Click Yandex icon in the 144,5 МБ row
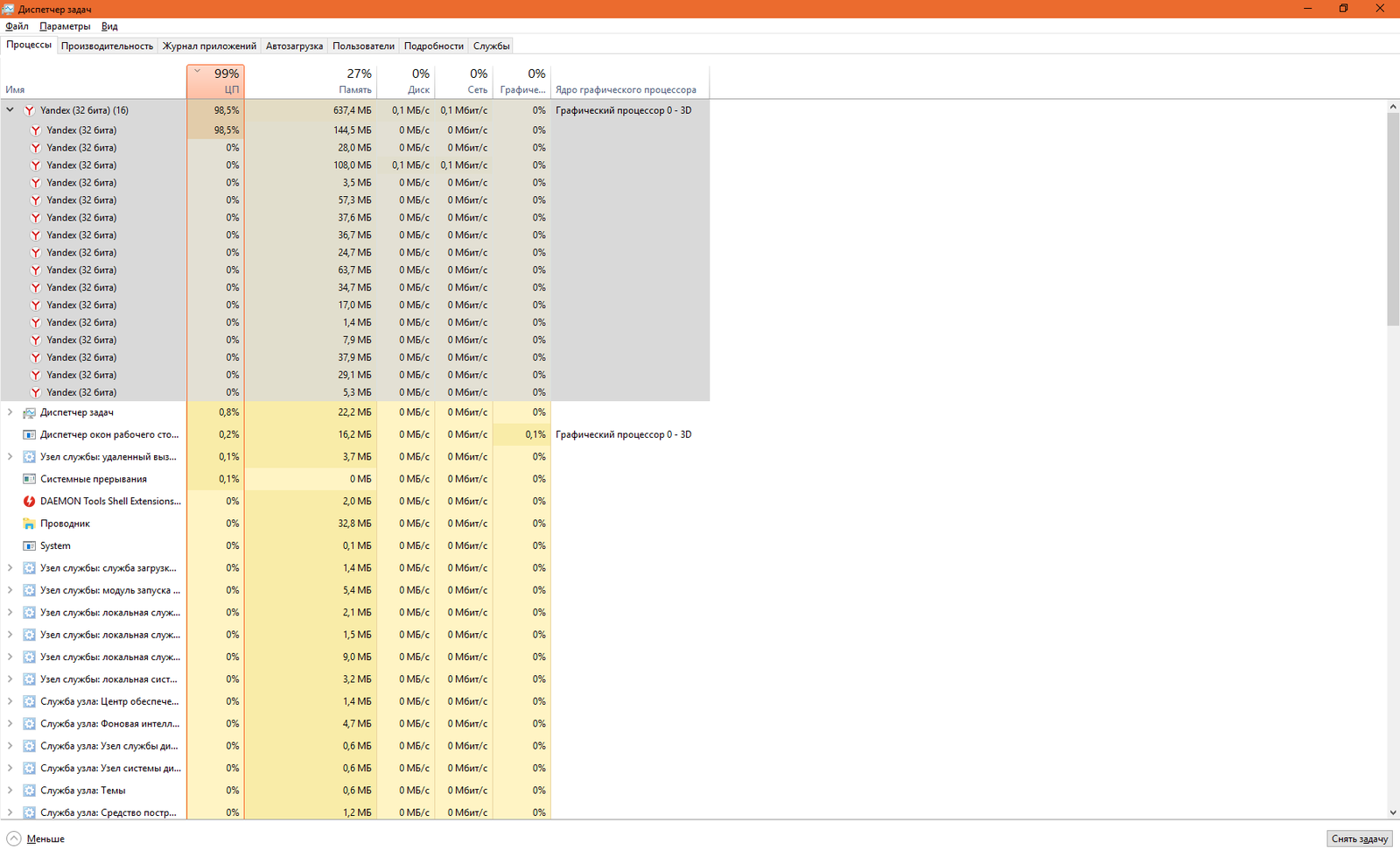Viewport: 1400px width, 858px height. [x=36, y=130]
